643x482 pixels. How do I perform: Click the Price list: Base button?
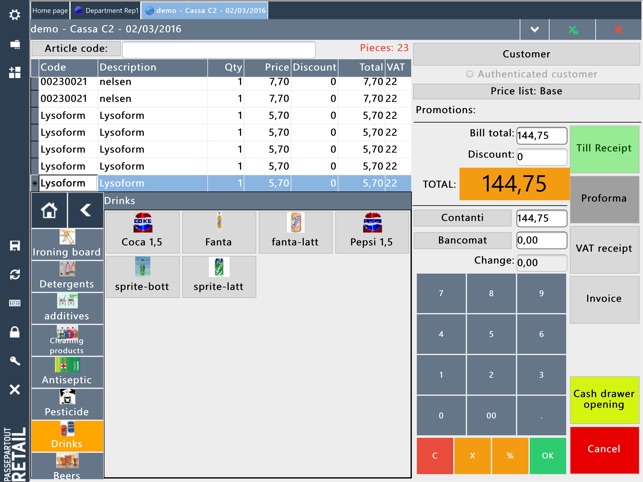tap(527, 91)
